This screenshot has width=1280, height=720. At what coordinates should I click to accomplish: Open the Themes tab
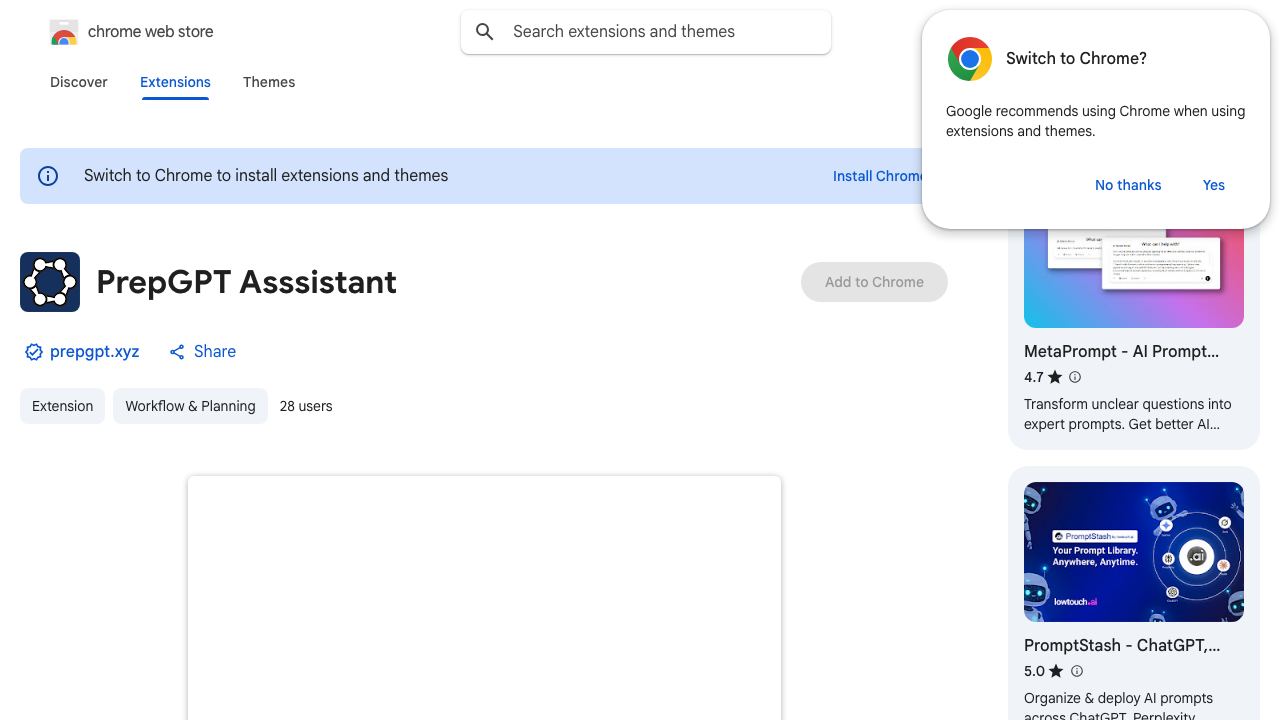pyautogui.click(x=269, y=82)
